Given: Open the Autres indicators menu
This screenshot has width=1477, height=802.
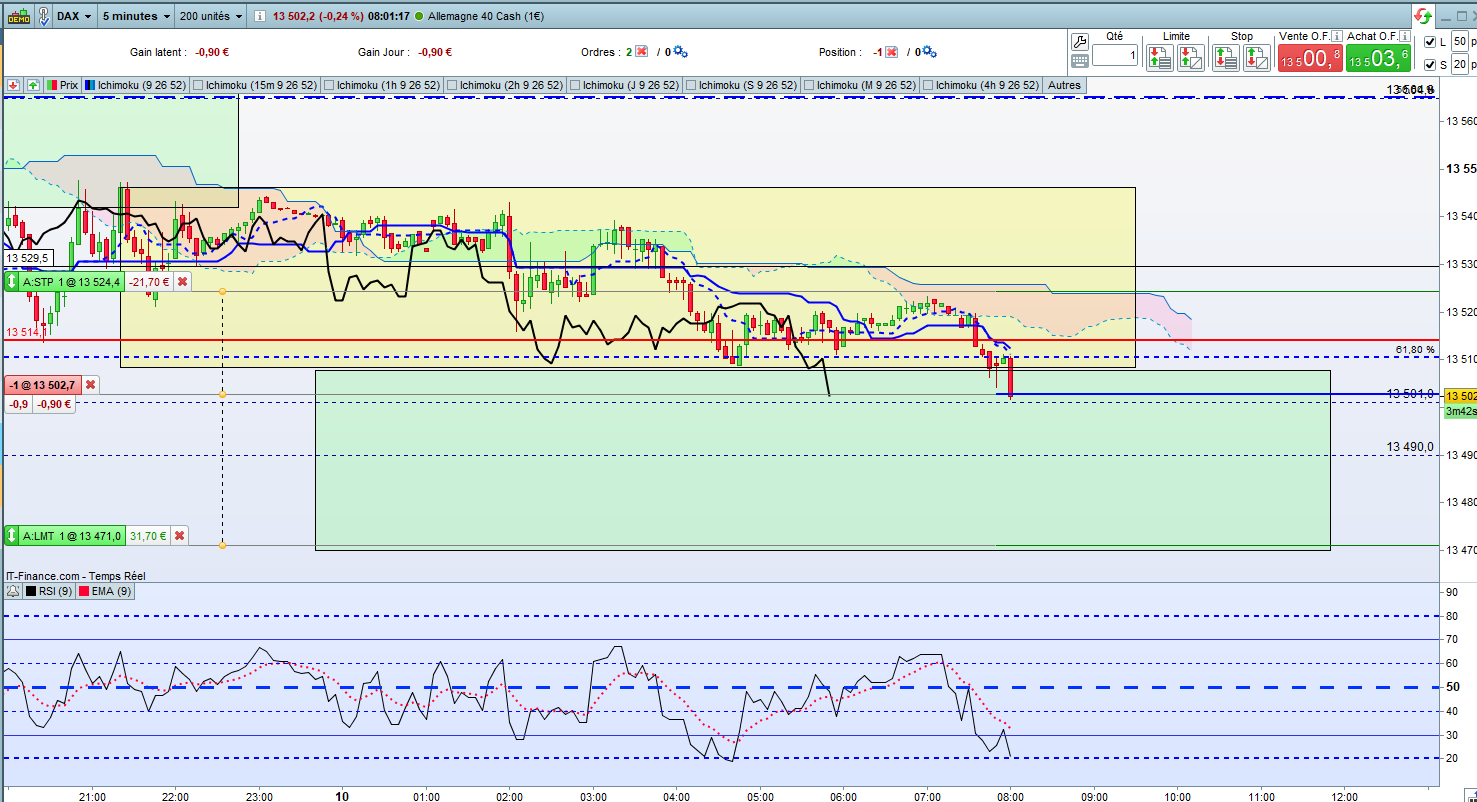Looking at the screenshot, I should click(x=1064, y=85).
